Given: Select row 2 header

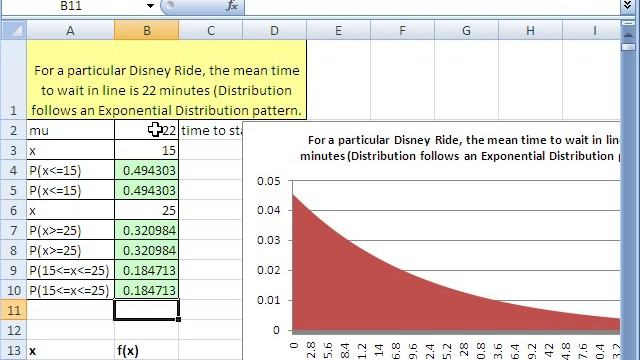Looking at the screenshot, I should click(13, 130).
